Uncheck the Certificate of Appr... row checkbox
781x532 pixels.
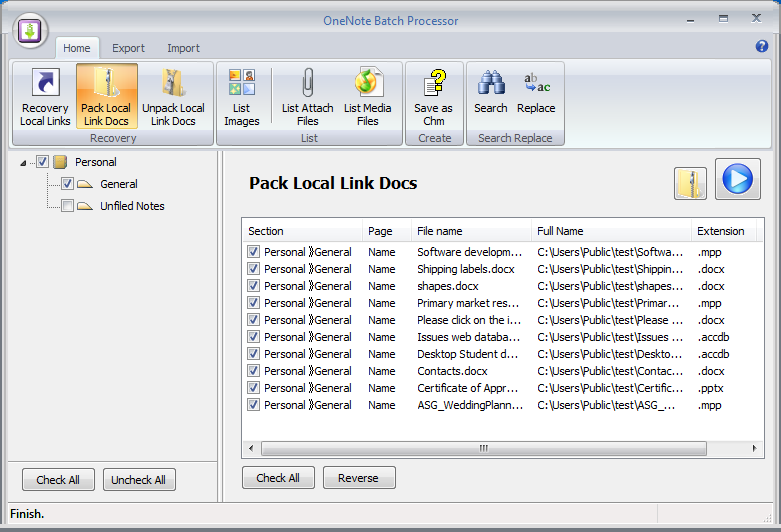(x=254, y=388)
